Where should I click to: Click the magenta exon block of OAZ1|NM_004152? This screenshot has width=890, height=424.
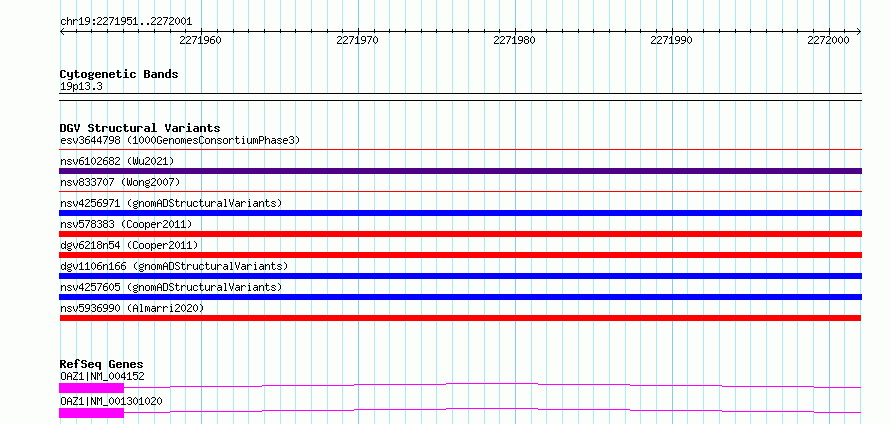click(x=91, y=388)
